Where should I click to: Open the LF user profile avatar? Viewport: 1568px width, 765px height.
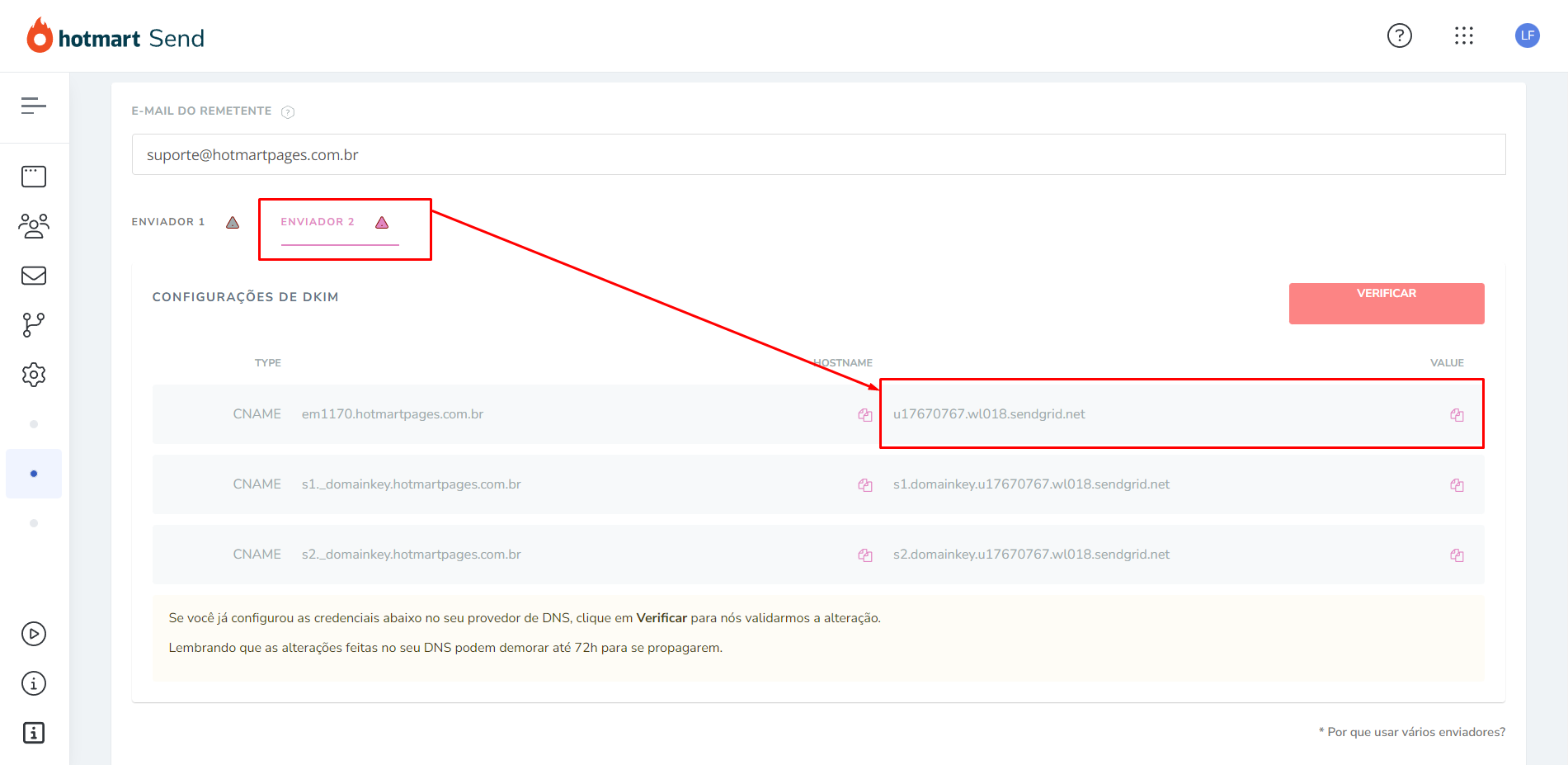tap(1528, 35)
